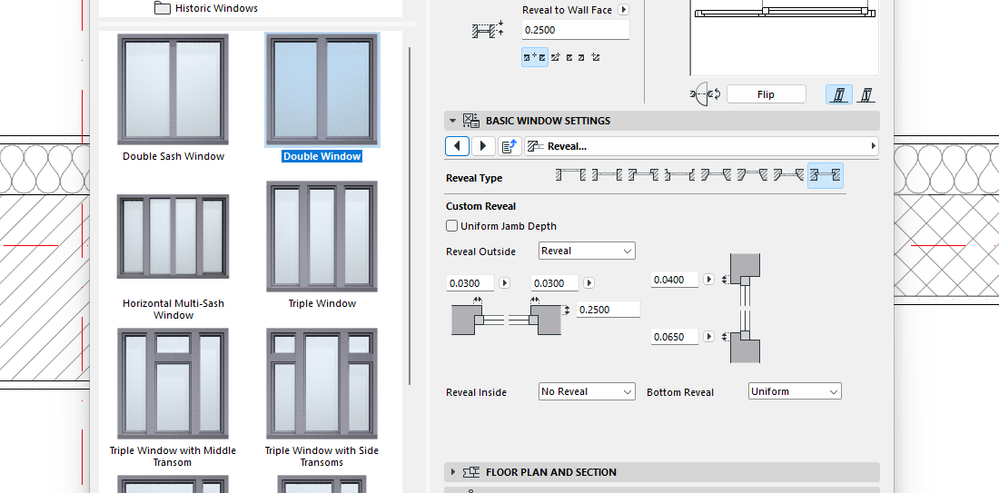Select the seventh Reveal Type icon
This screenshot has width=999, height=493.
pyautogui.click(x=789, y=175)
